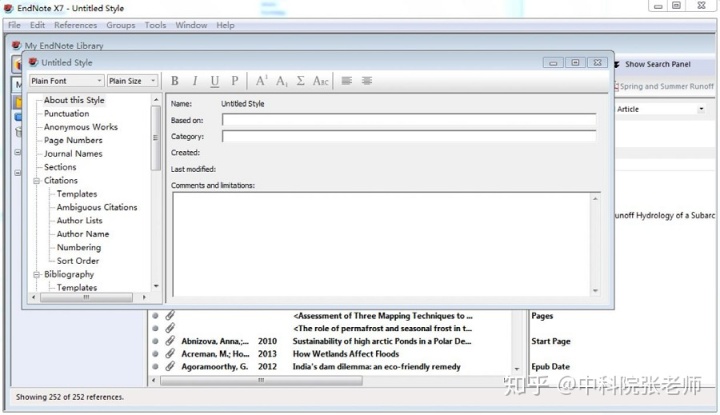Click comments box scroll down arrow

596,291
